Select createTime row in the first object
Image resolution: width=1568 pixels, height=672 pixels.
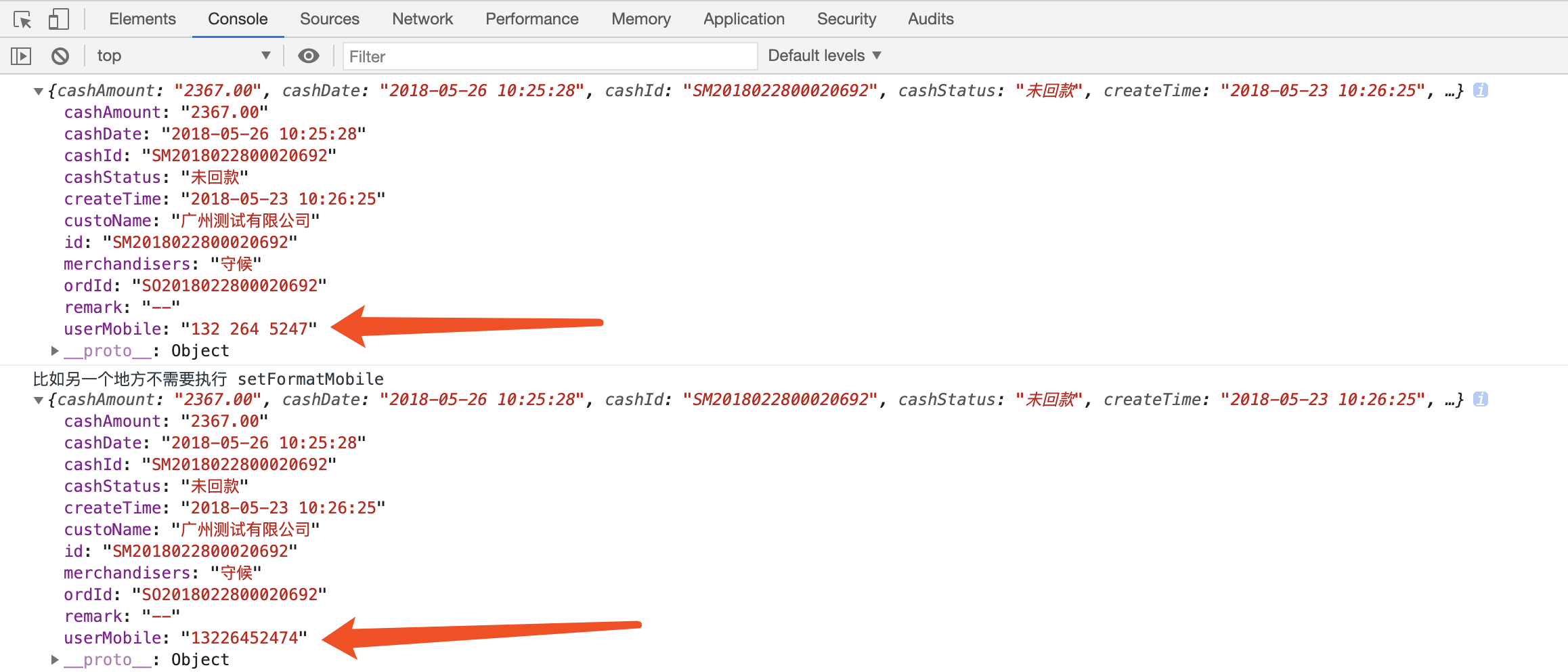tap(225, 199)
